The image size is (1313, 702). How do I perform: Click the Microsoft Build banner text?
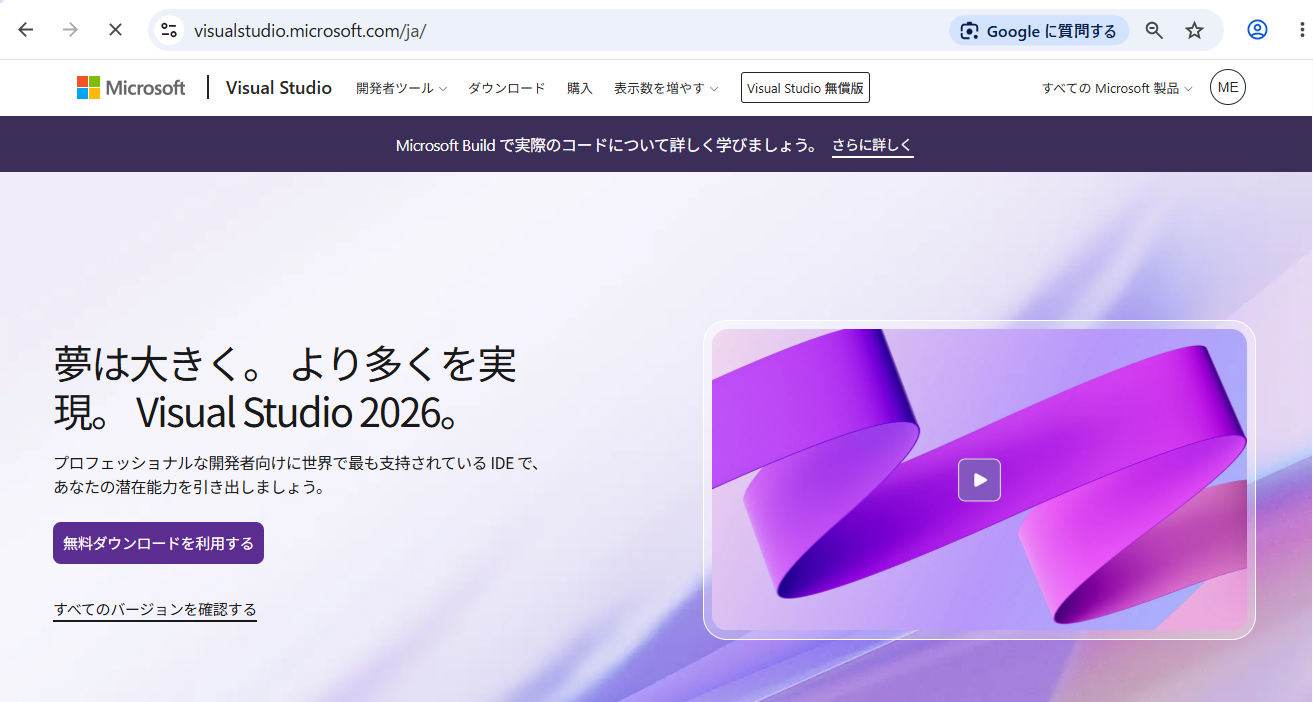coord(608,146)
